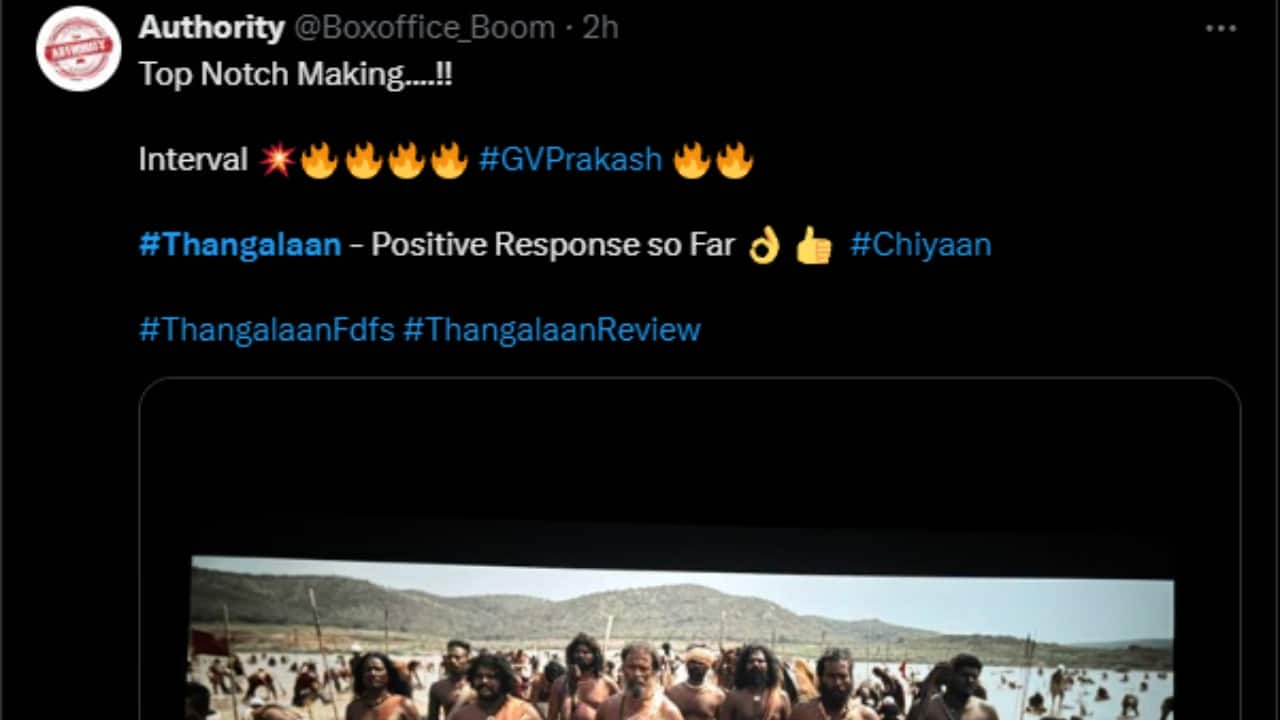This screenshot has width=1280, height=720.
Task: Click the Authority display name
Action: tap(211, 28)
